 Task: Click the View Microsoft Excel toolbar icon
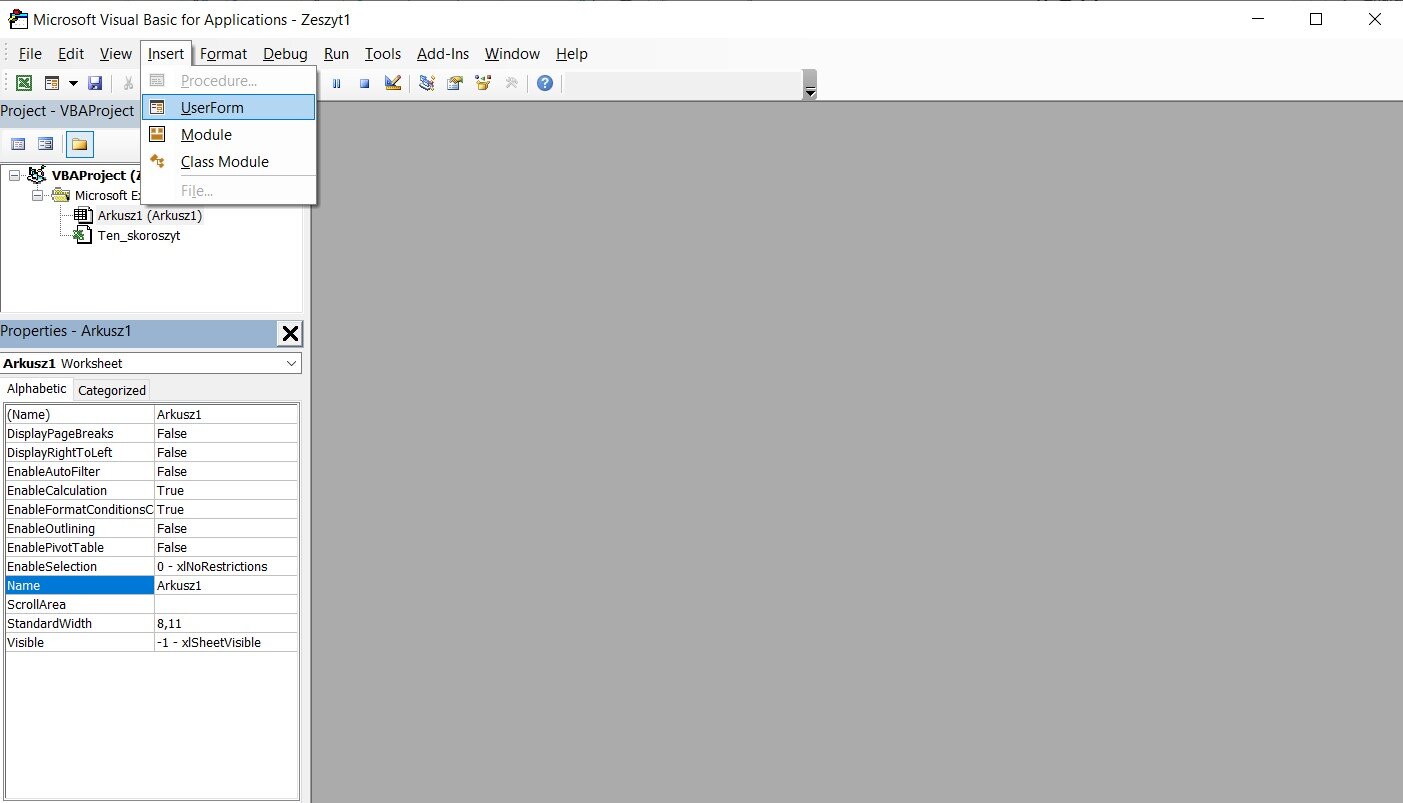click(24, 83)
